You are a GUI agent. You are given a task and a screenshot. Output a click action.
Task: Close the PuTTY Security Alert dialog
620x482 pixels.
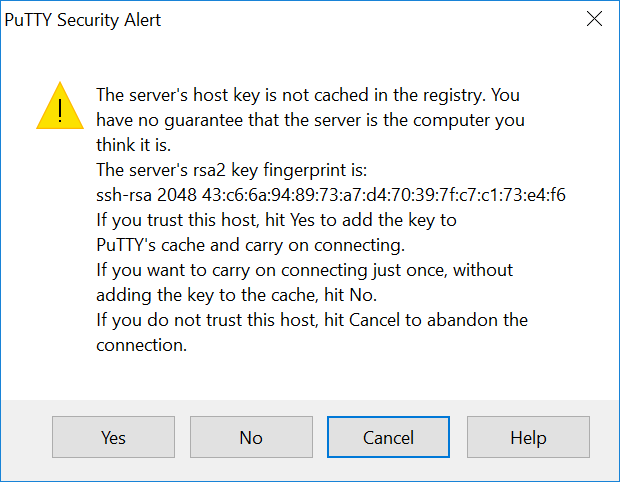(593, 20)
